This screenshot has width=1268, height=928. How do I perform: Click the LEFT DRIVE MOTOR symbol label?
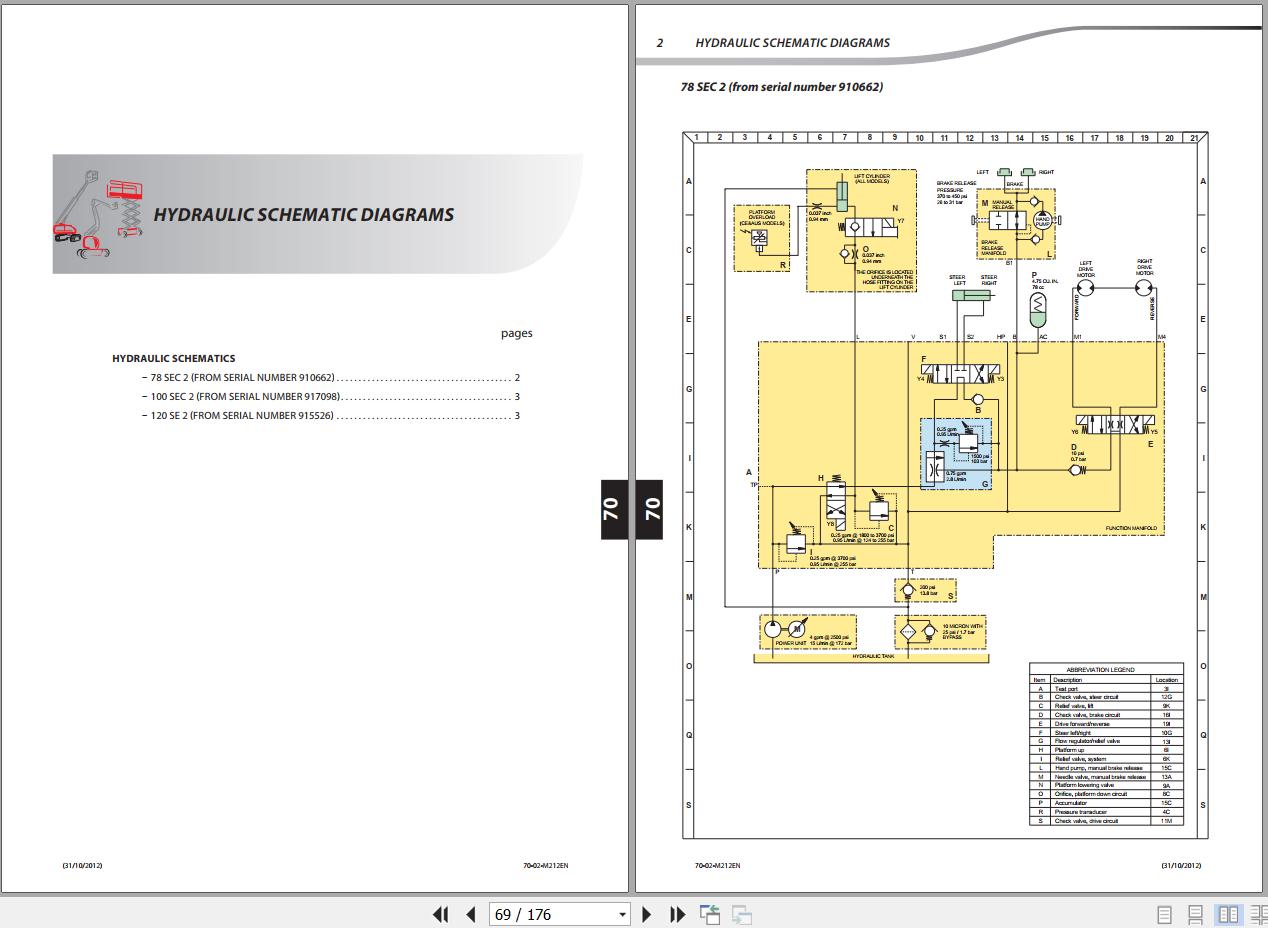click(x=1085, y=269)
